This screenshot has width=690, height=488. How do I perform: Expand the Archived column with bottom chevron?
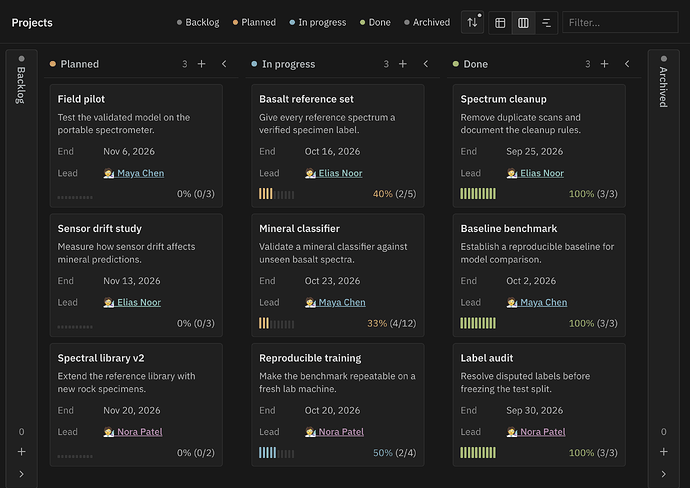[664, 474]
